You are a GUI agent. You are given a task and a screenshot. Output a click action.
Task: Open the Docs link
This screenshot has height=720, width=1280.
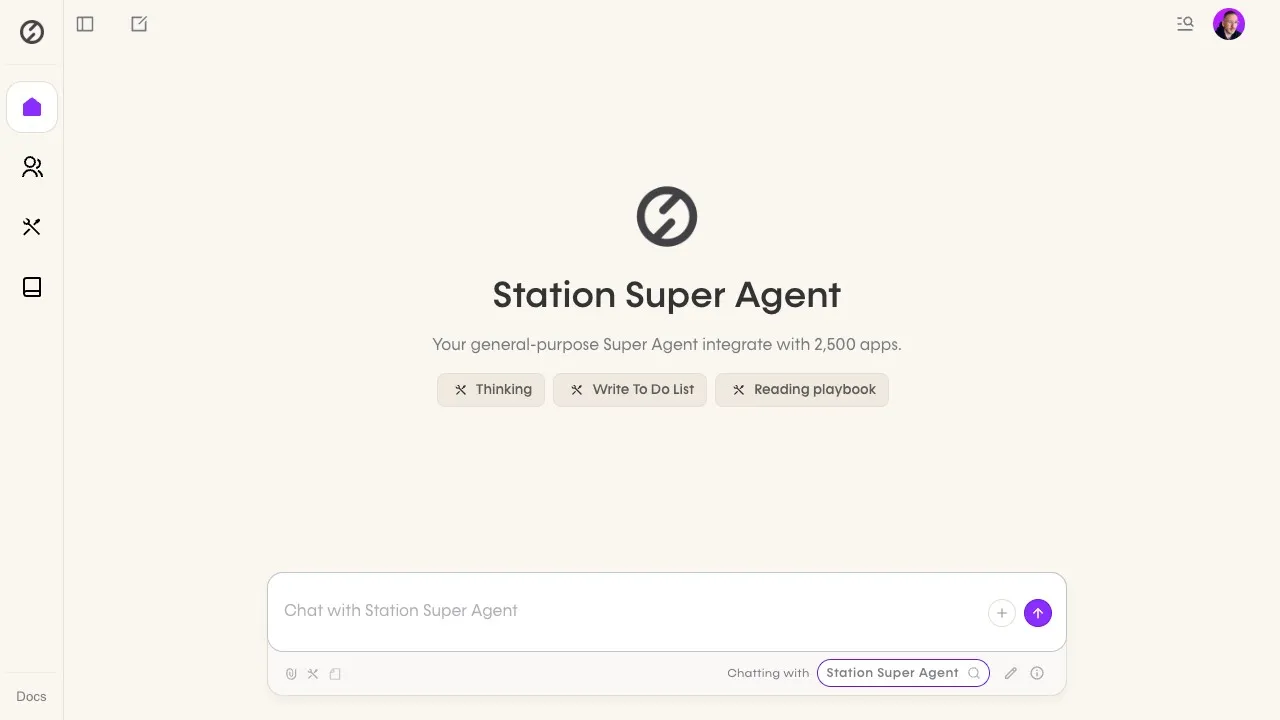[x=31, y=697]
